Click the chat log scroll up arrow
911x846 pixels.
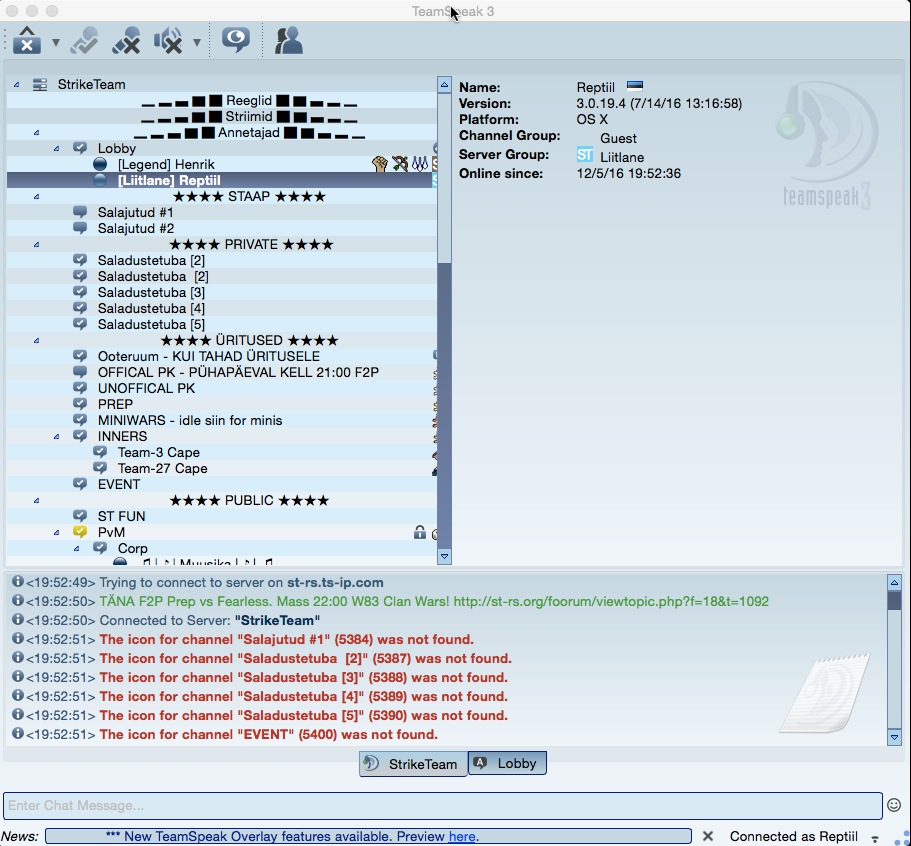tap(894, 582)
